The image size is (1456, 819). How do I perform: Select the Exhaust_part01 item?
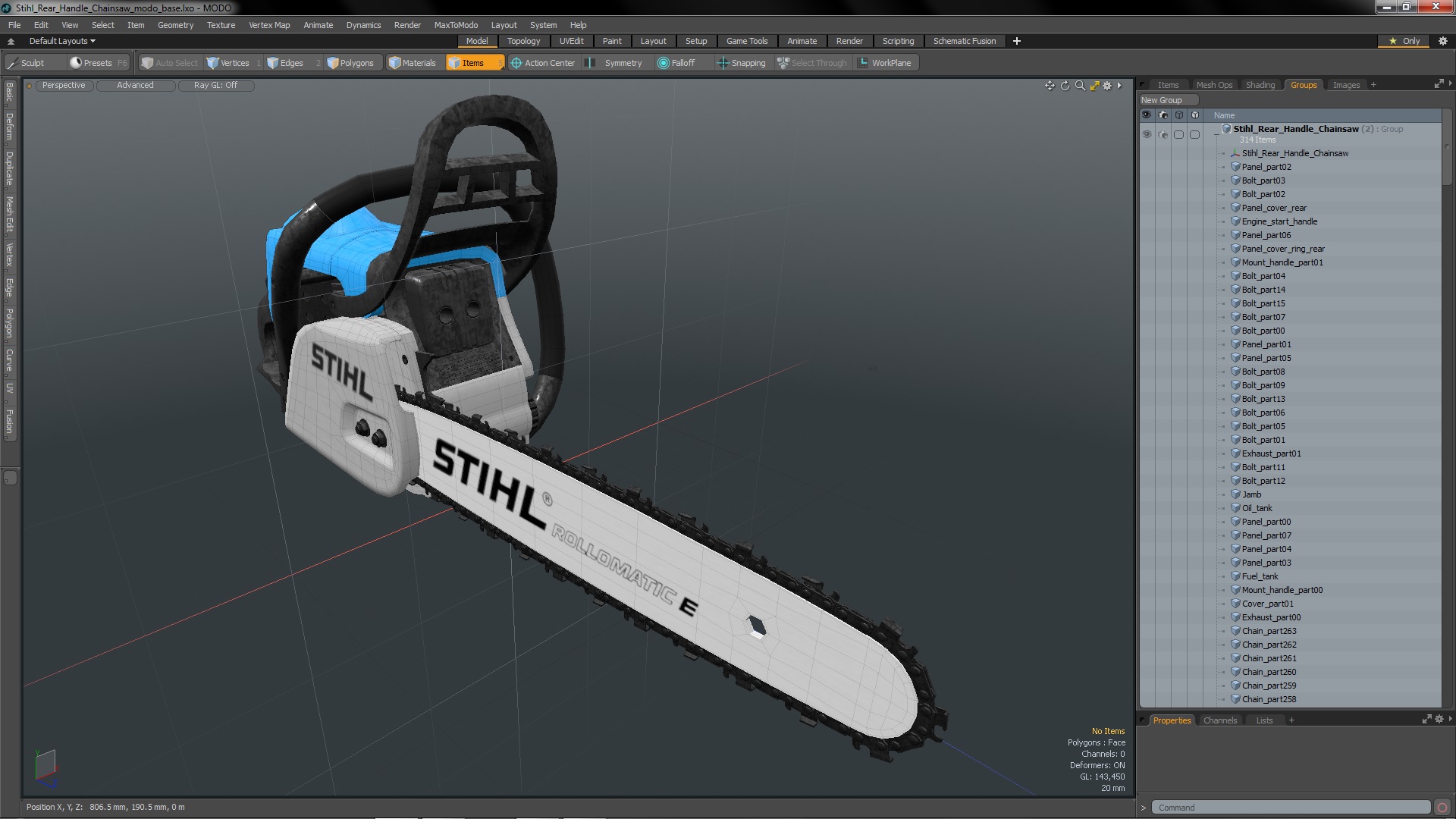(1271, 453)
